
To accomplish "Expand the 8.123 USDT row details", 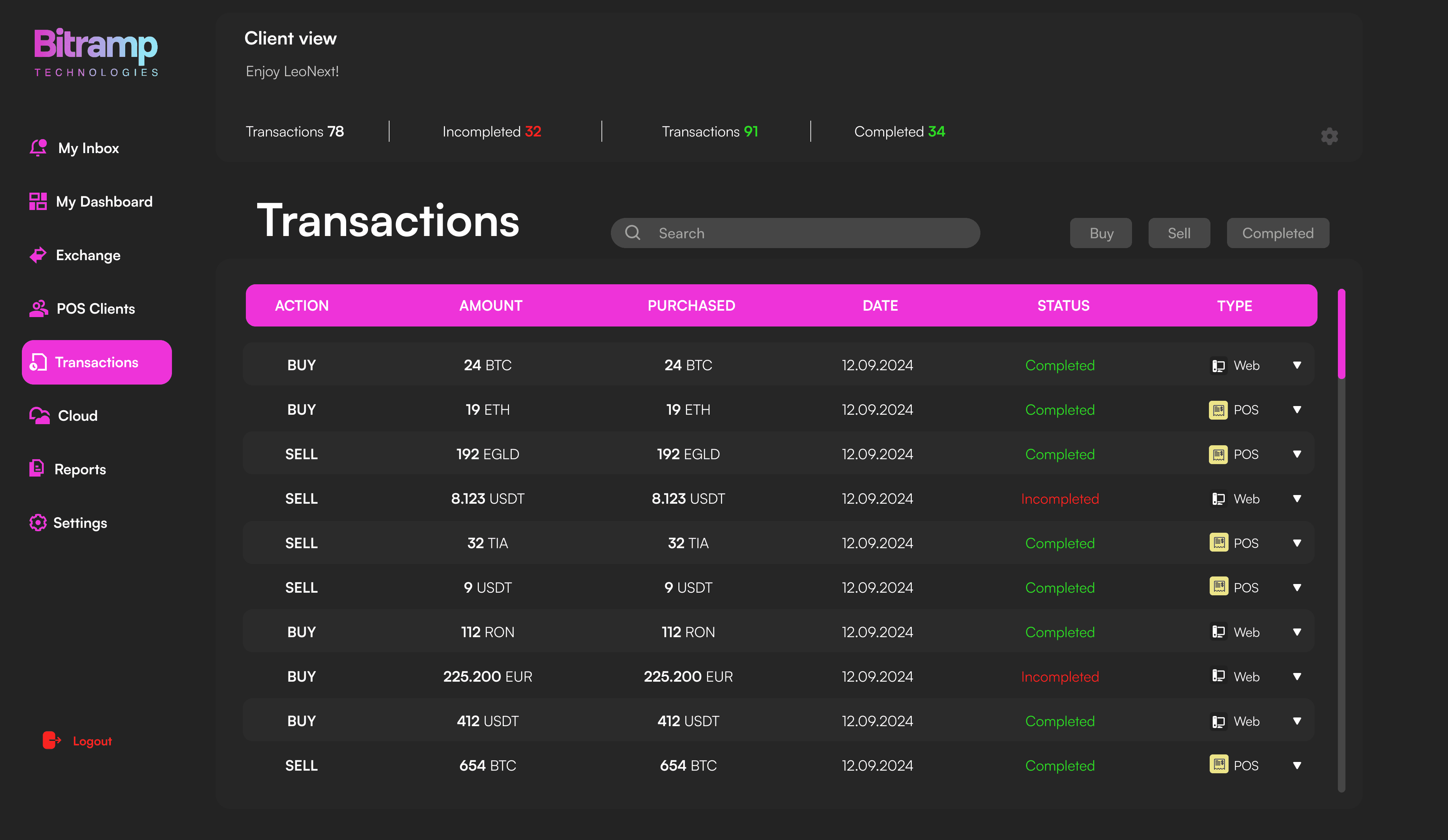I will [1297, 499].
